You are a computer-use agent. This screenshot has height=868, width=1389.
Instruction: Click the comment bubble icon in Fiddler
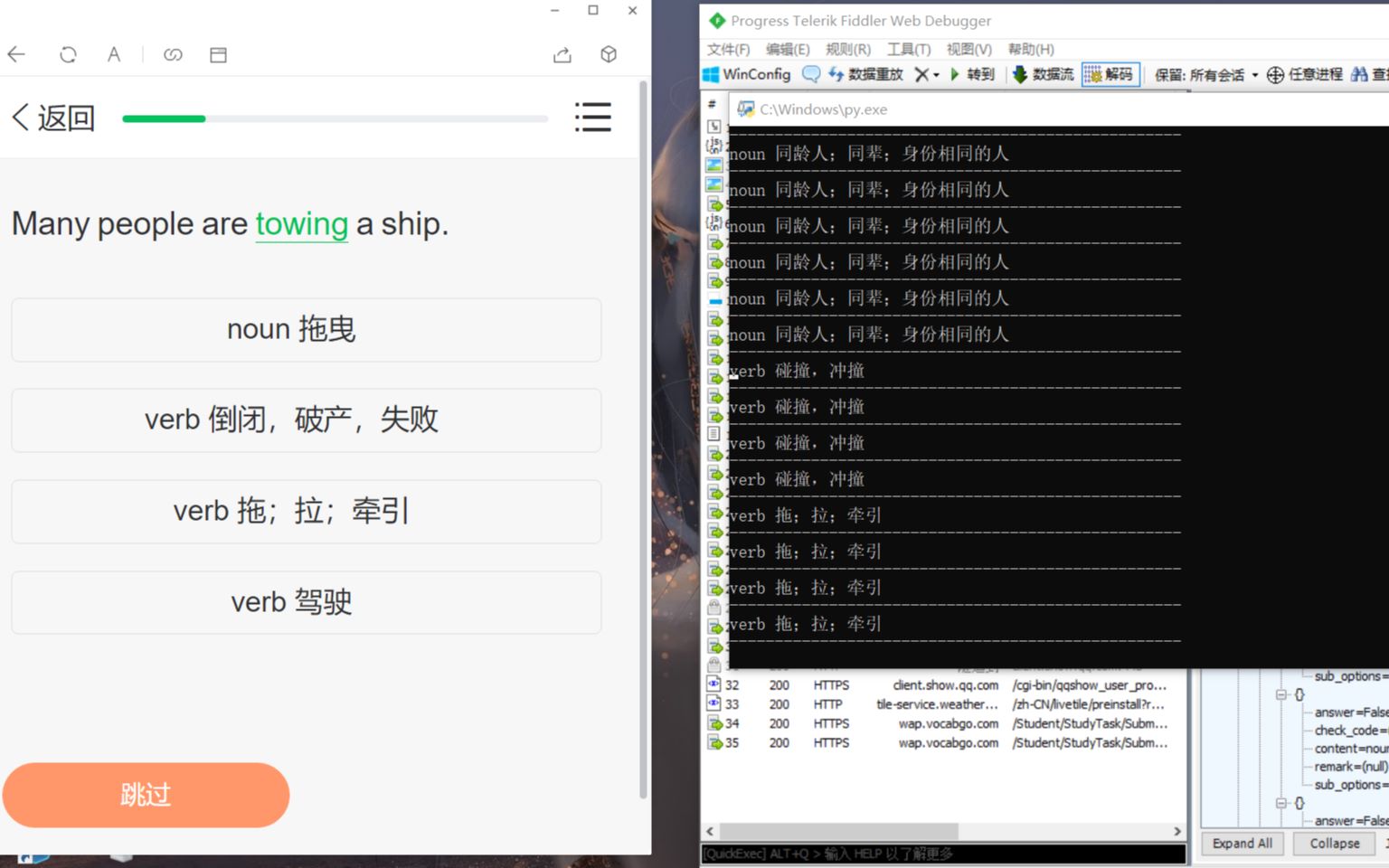[x=811, y=74]
